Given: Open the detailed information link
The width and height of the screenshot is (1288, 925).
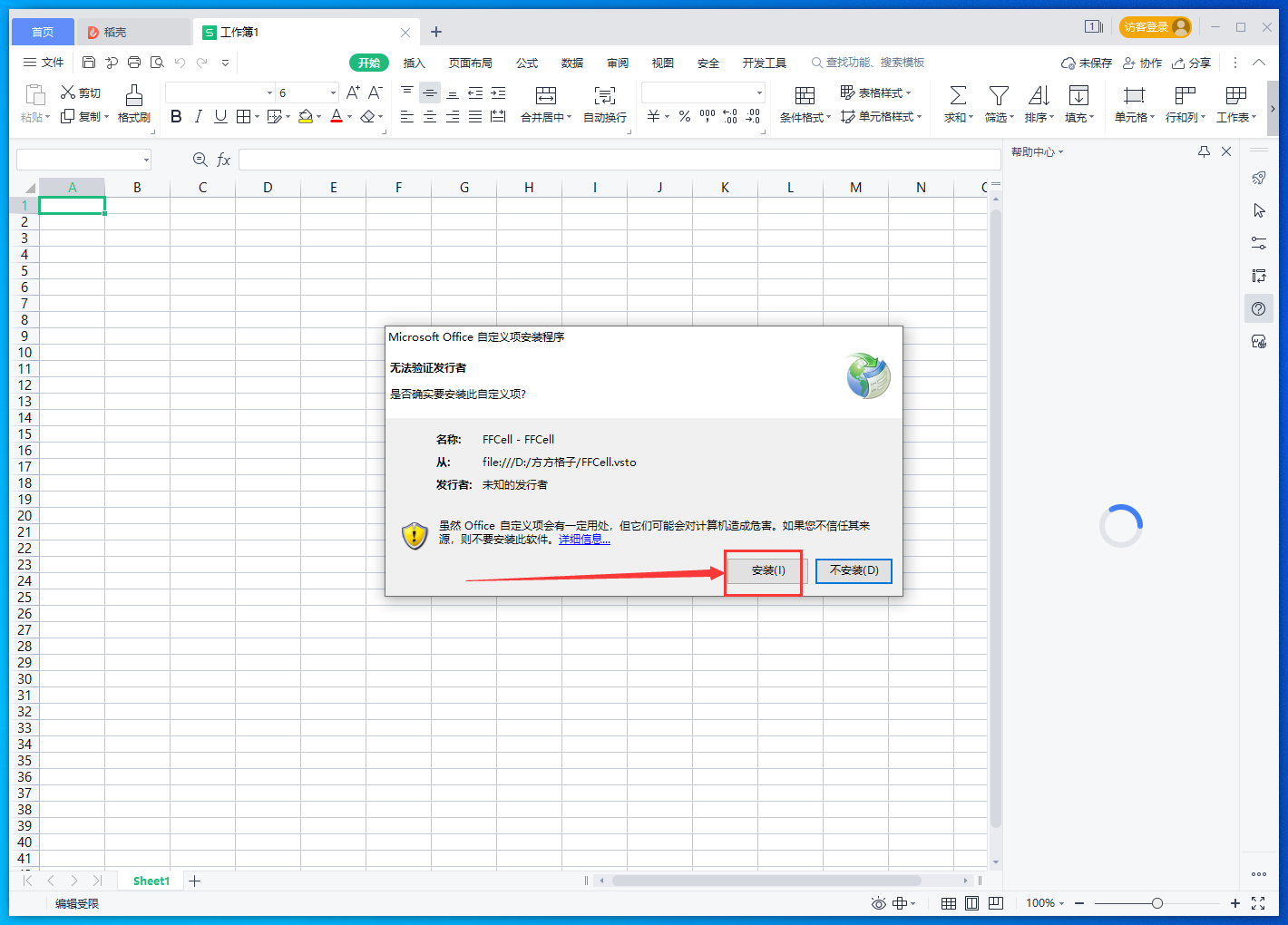Looking at the screenshot, I should coord(584,540).
